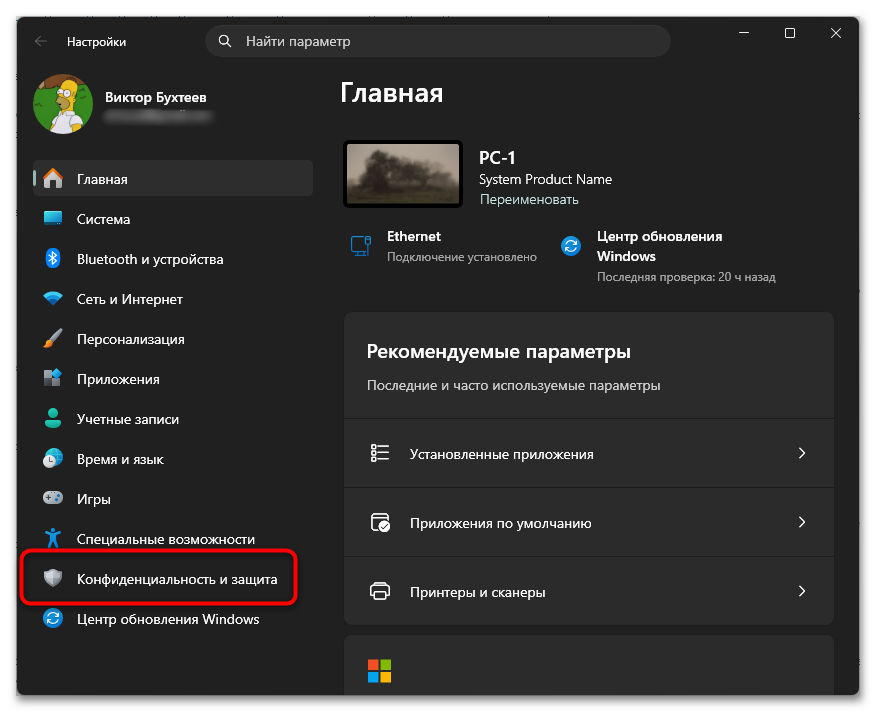Open Принтеры и сканеры row
Screen dimensions: 876x712
click(x=589, y=591)
